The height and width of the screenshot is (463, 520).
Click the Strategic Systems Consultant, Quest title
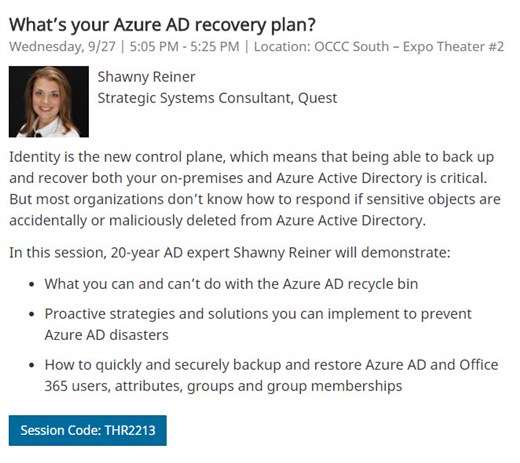coord(217,98)
